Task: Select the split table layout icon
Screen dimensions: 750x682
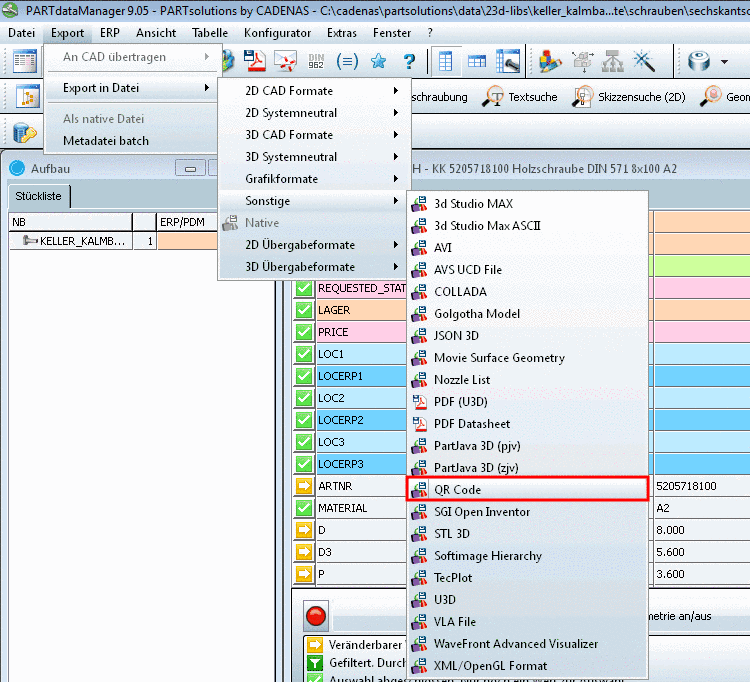Action: 476,61
